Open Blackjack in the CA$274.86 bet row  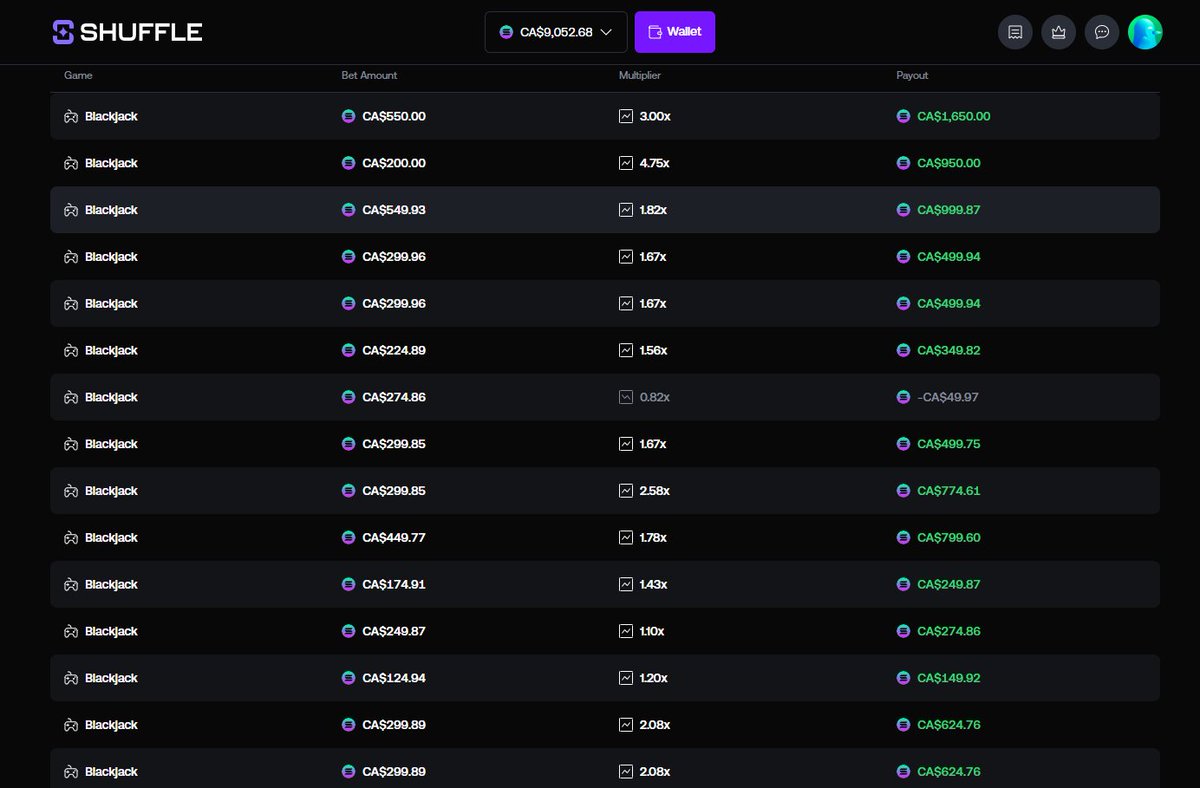pos(111,397)
